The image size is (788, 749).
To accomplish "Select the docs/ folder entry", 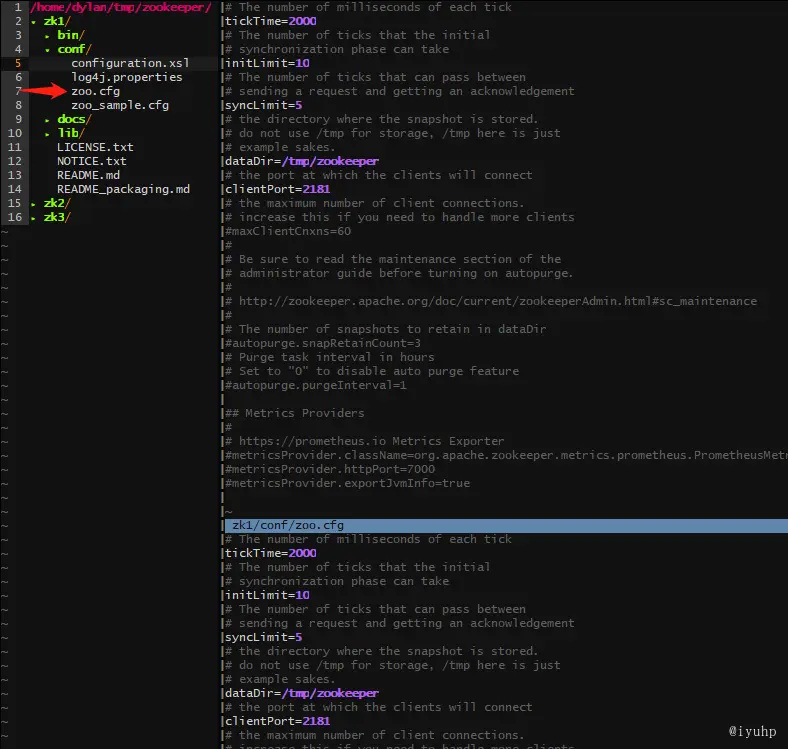I will [74, 119].
